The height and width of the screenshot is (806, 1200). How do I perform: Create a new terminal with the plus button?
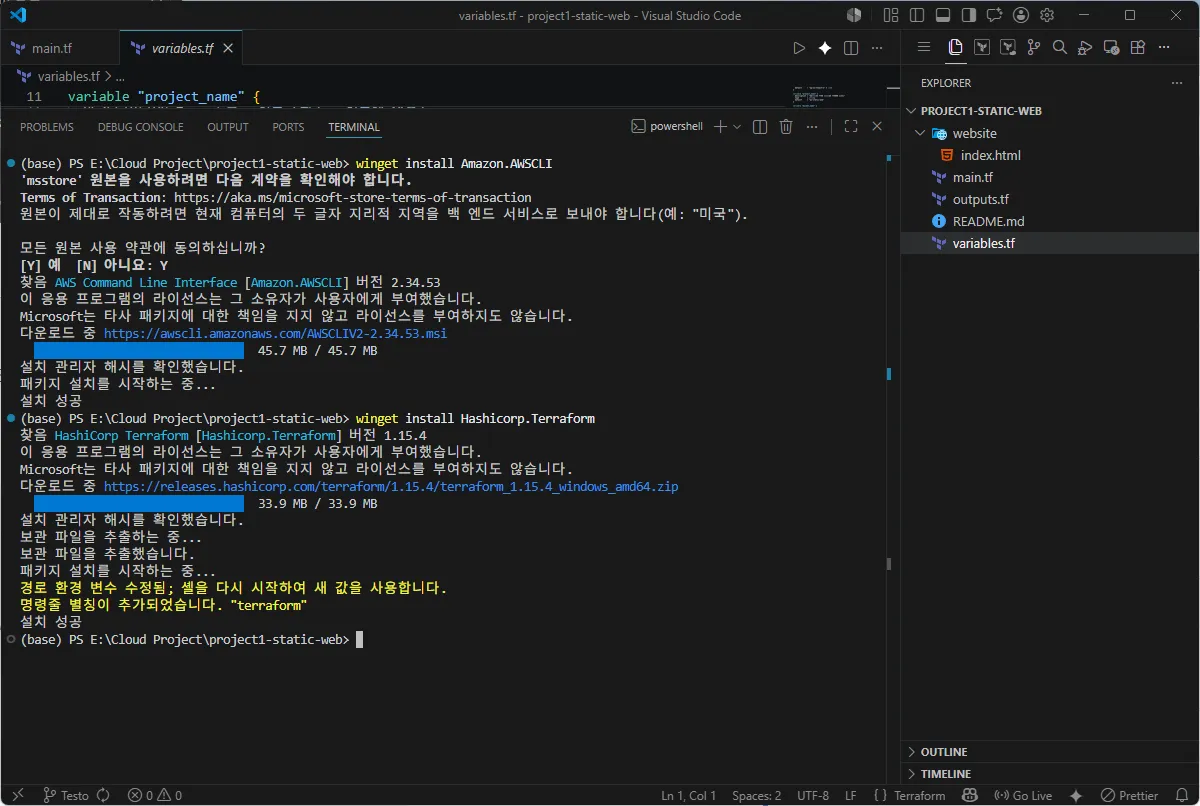[720, 127]
